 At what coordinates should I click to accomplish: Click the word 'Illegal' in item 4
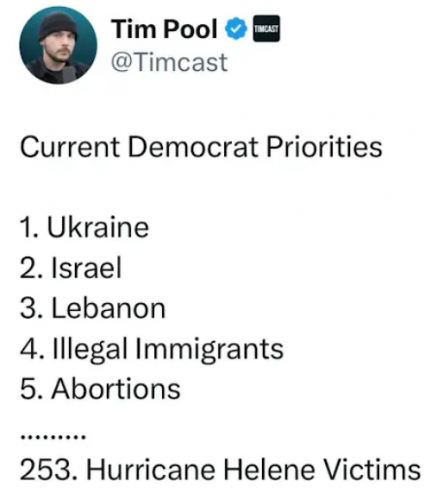[89, 350]
